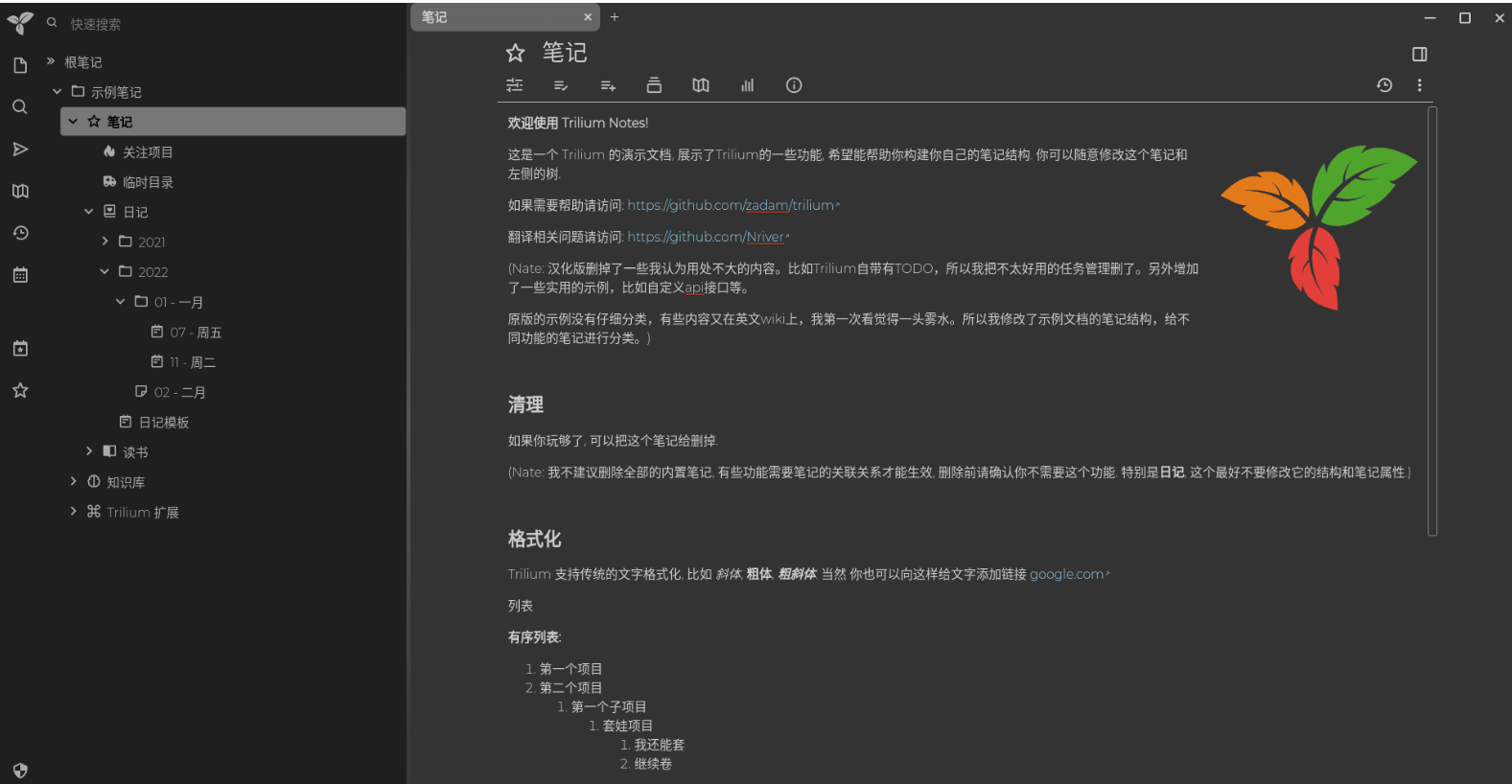
Task: Open the 日记模板 note
Action: click(163, 422)
